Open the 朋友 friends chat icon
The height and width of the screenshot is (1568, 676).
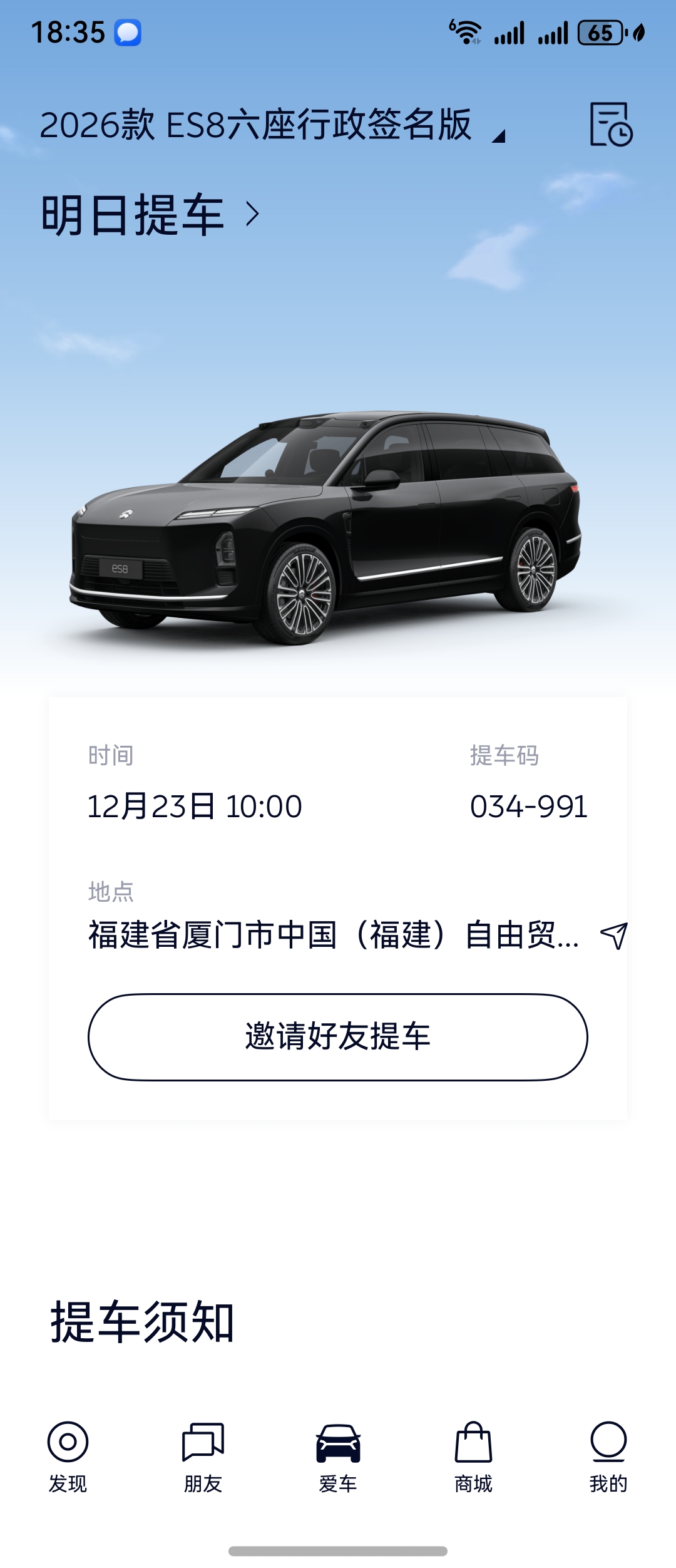203,1442
